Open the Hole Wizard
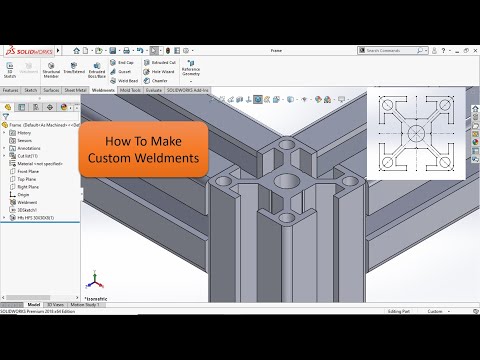 [x=159, y=72]
